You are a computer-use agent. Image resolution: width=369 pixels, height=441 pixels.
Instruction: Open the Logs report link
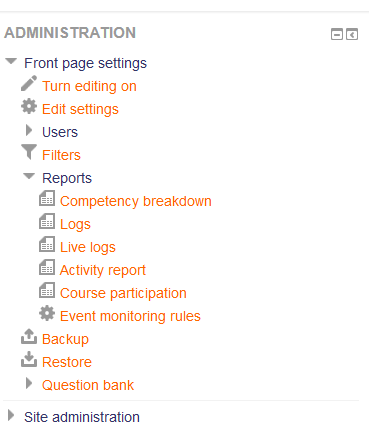(75, 224)
